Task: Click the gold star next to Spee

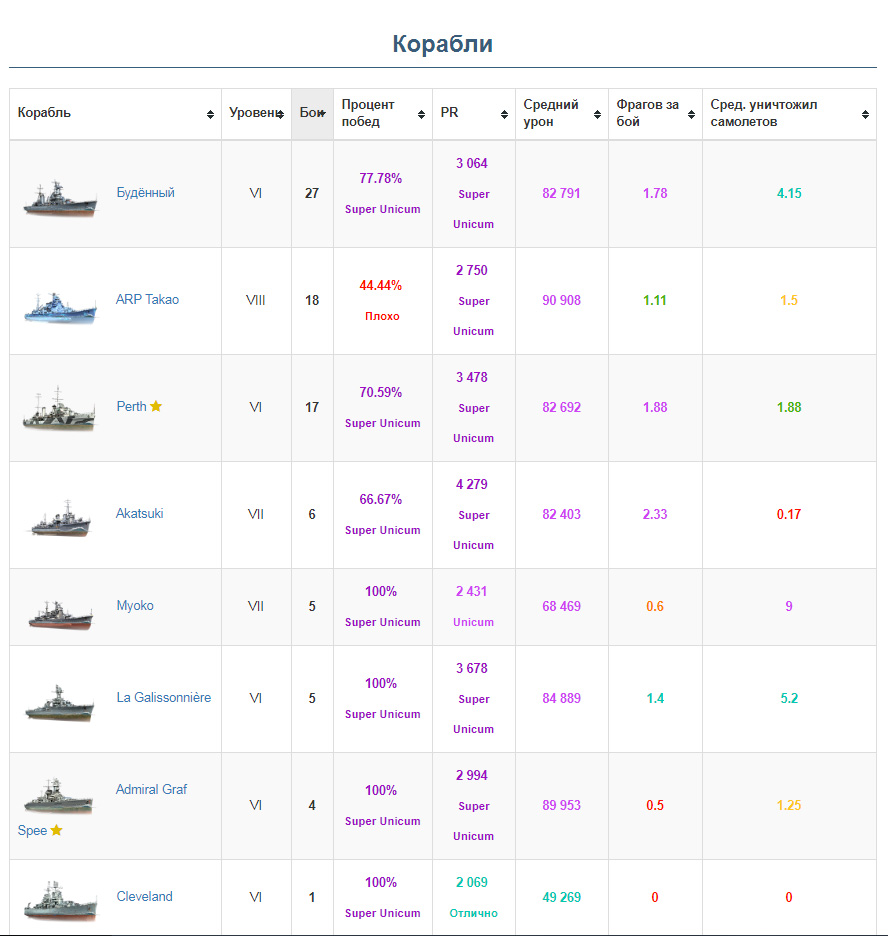Action: point(57,830)
